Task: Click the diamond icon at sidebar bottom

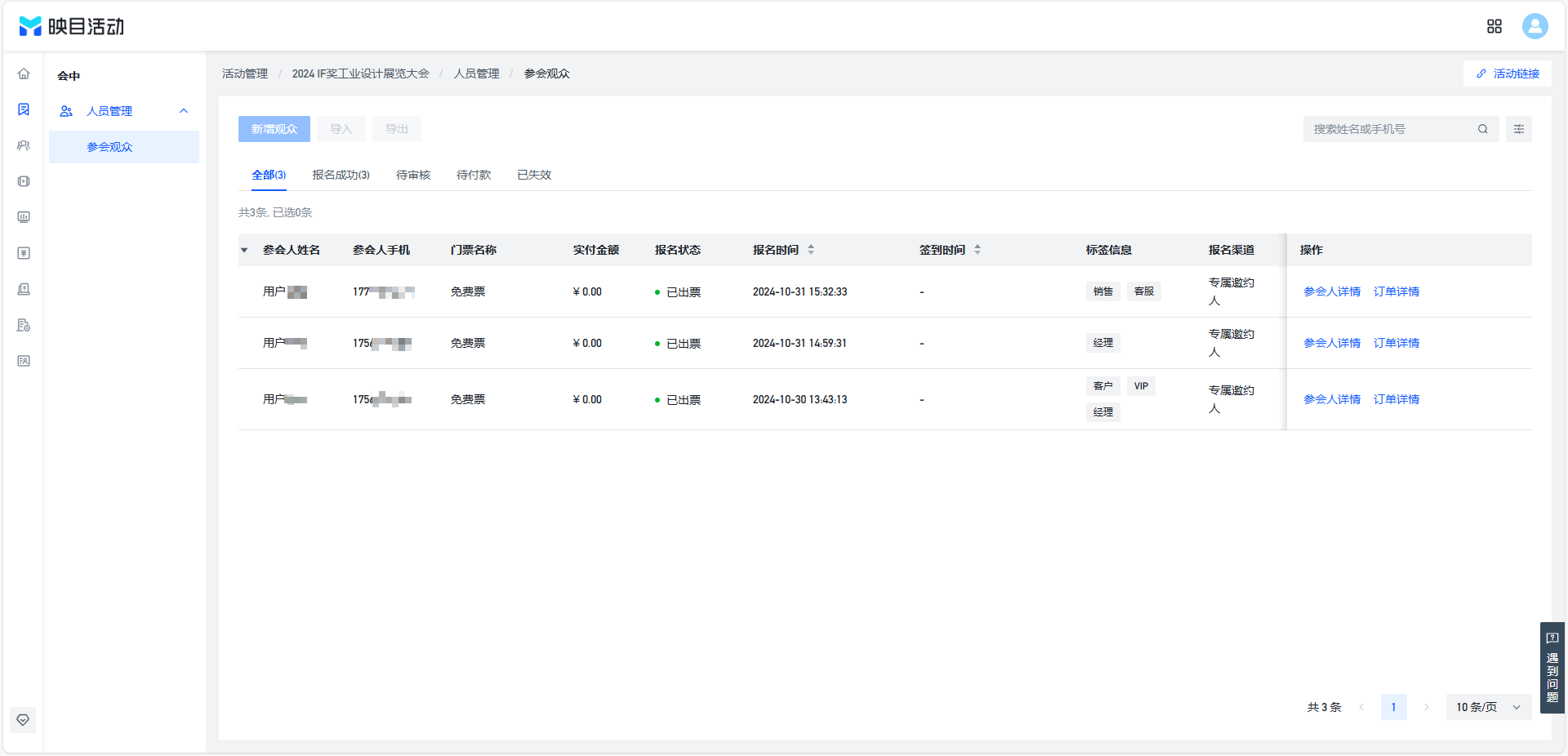Action: coord(23,720)
